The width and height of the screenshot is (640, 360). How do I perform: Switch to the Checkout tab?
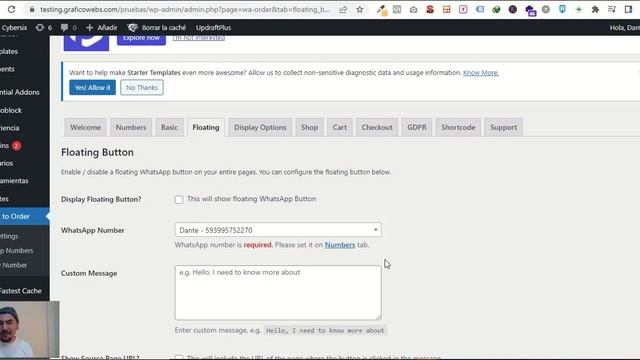click(x=377, y=127)
